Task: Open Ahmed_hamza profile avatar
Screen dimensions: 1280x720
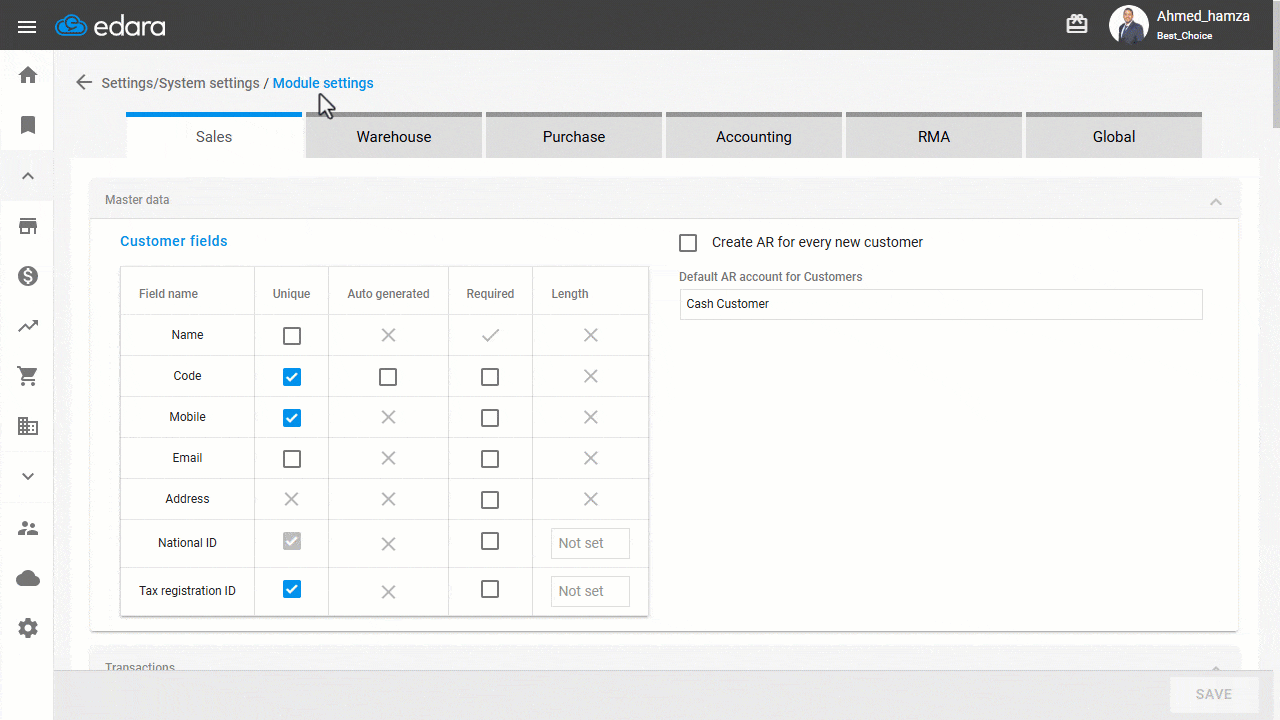Action: 1129,25
